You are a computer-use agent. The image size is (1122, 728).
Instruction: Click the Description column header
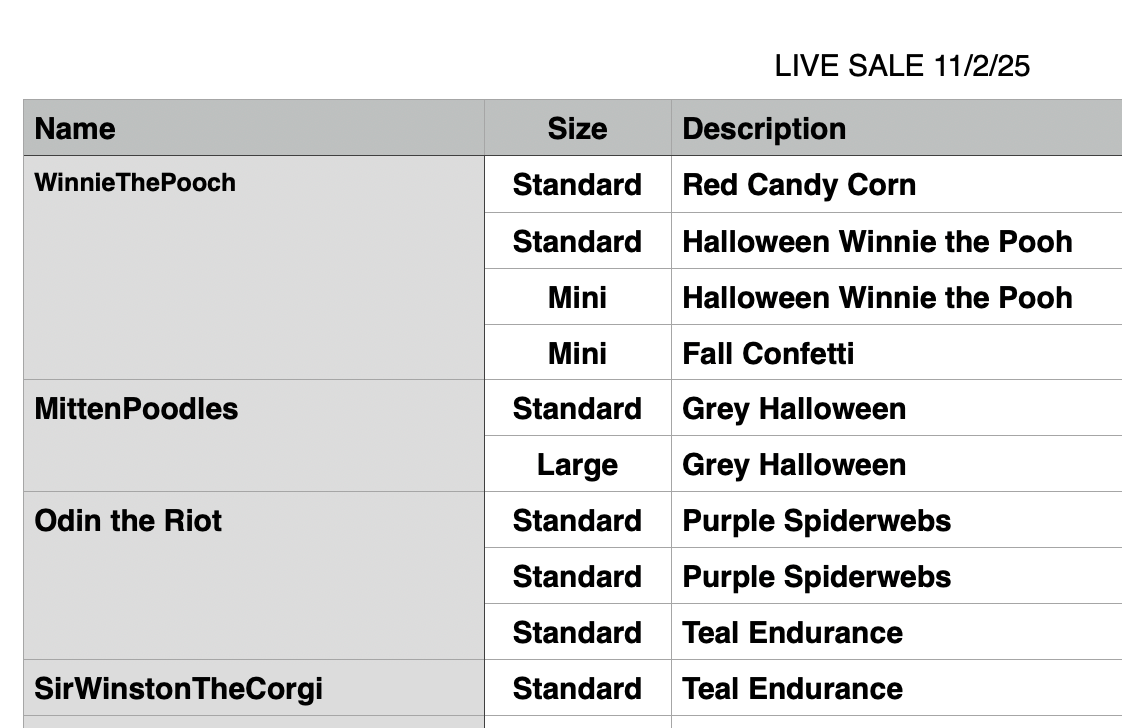[x=764, y=129]
